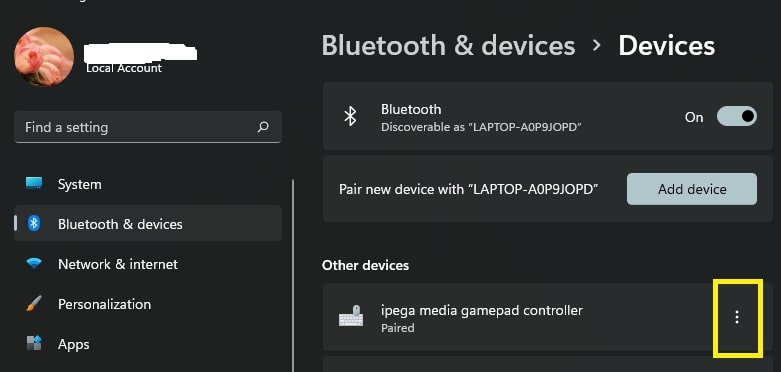Click the Personalization paintbrush icon
This screenshot has height=372, width=781.
[34, 304]
